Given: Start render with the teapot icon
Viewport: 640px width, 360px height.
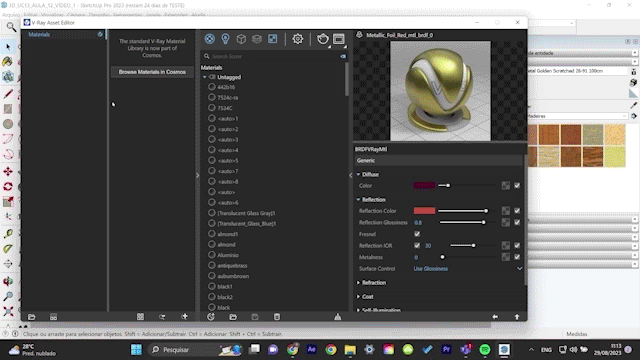Looking at the screenshot, I should click(x=323, y=39).
